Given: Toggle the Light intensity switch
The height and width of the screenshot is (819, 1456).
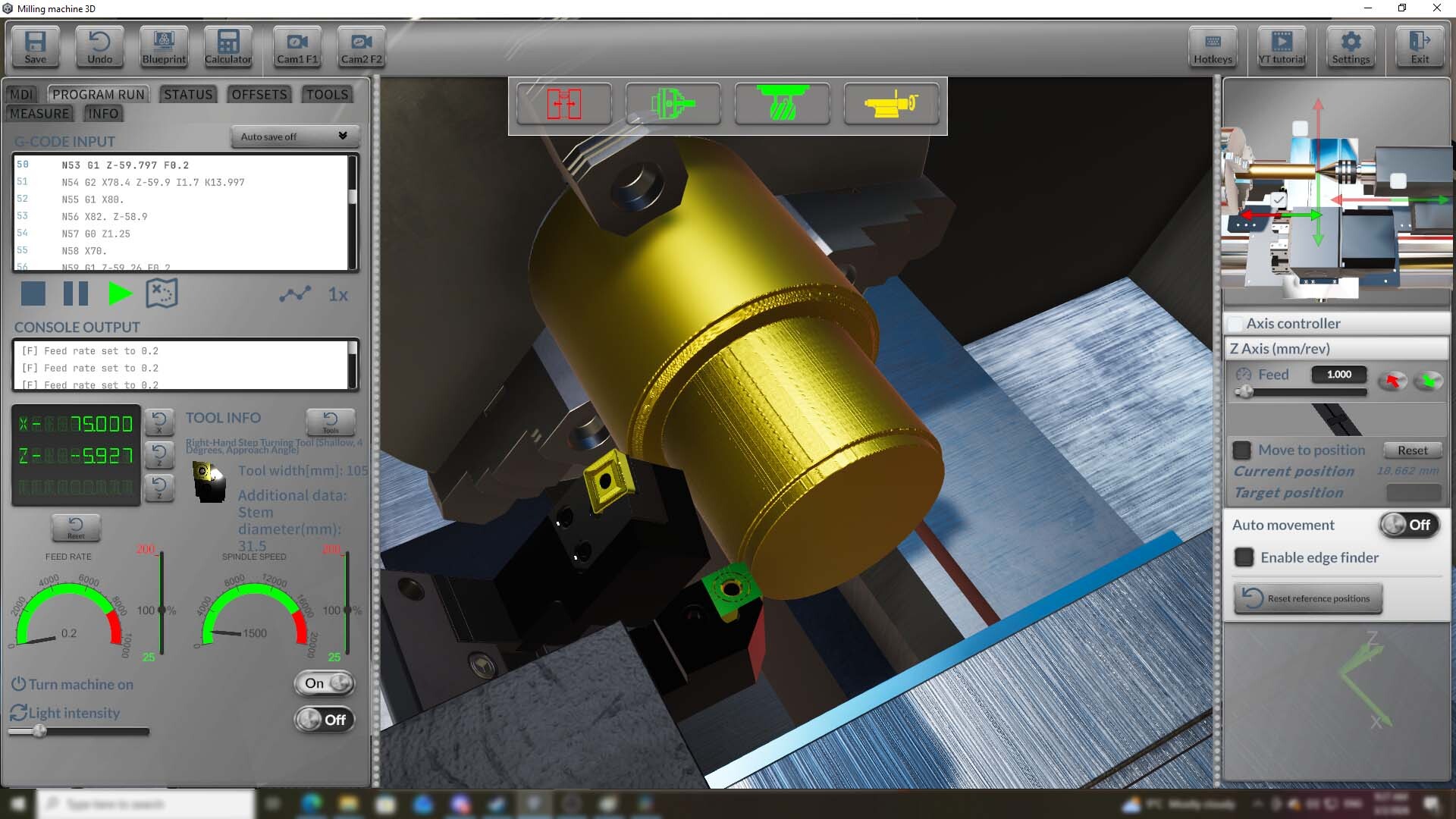Looking at the screenshot, I should click(325, 720).
